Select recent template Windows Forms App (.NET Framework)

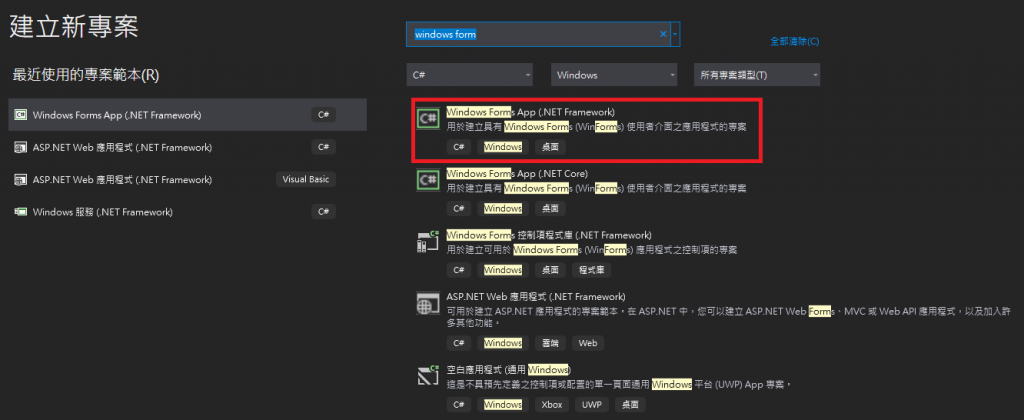(x=188, y=115)
